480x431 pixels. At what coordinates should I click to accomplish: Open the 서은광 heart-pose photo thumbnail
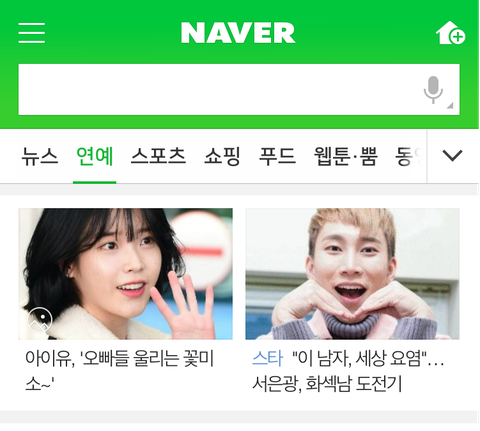point(352,274)
